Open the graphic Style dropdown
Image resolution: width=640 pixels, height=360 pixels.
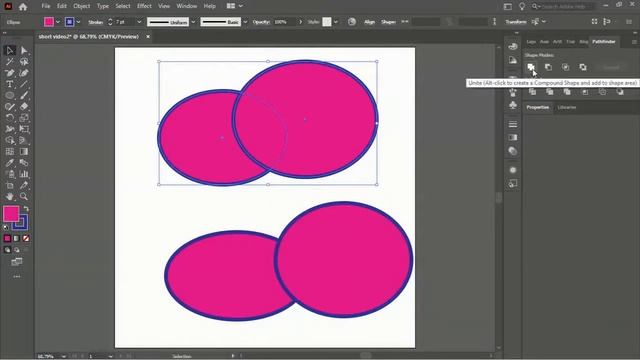click(x=336, y=22)
